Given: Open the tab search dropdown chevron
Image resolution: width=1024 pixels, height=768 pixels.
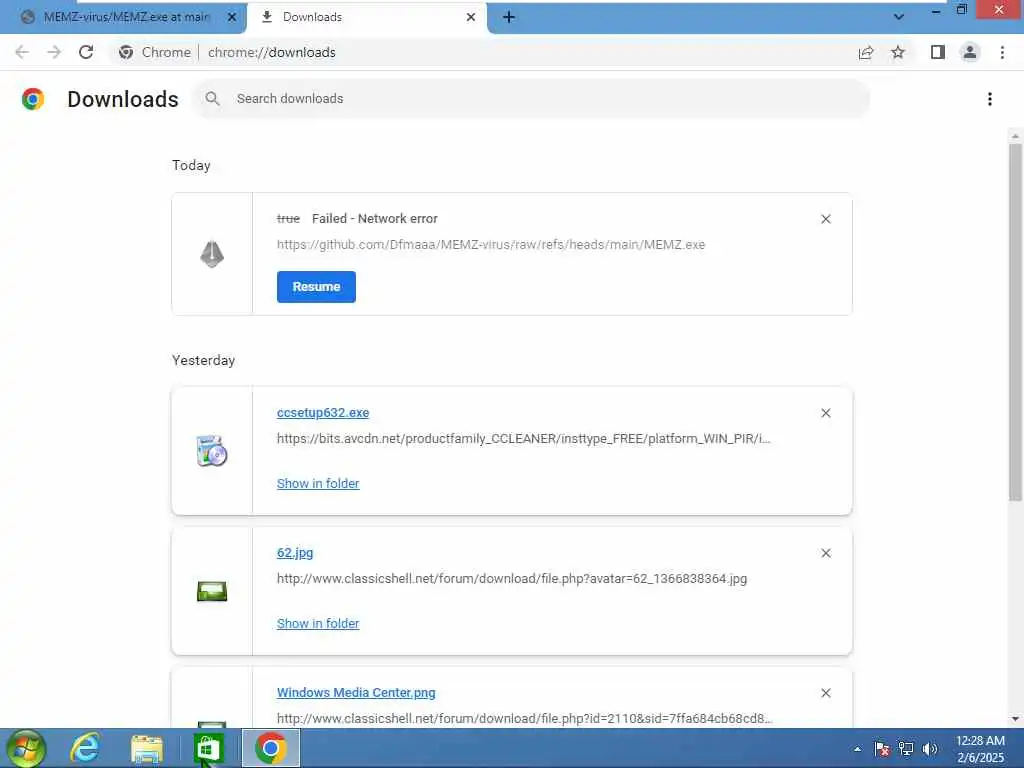Looking at the screenshot, I should click(899, 17).
